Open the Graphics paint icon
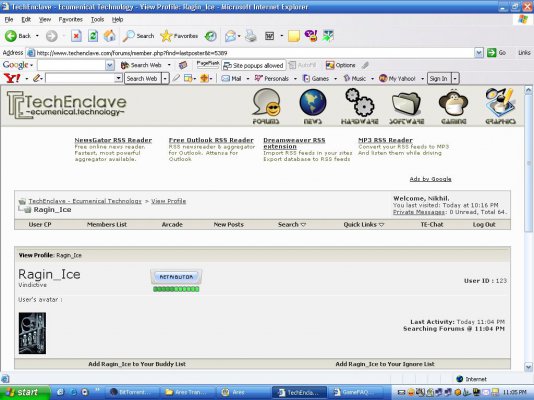The image size is (534, 400). point(500,106)
